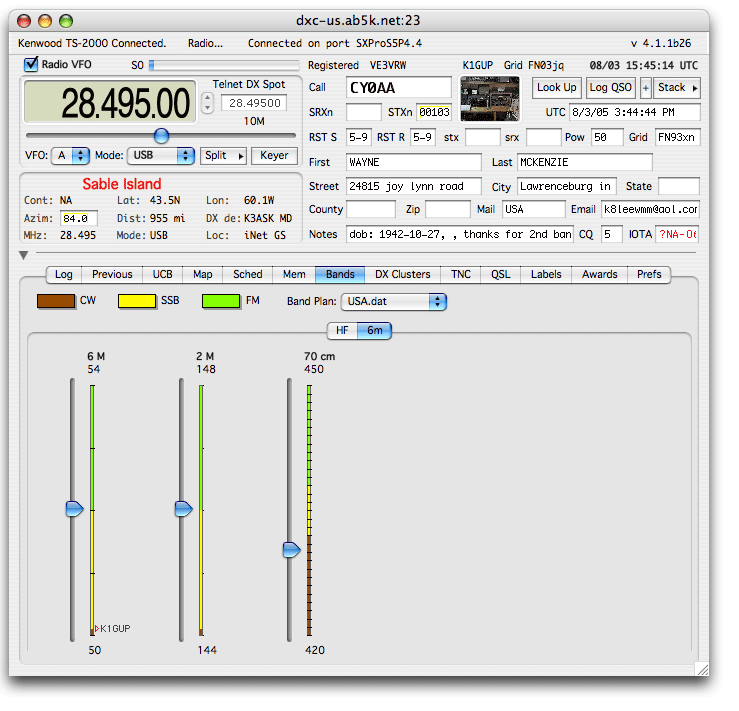Open the Prefs tab
739x711 pixels.
tap(649, 274)
